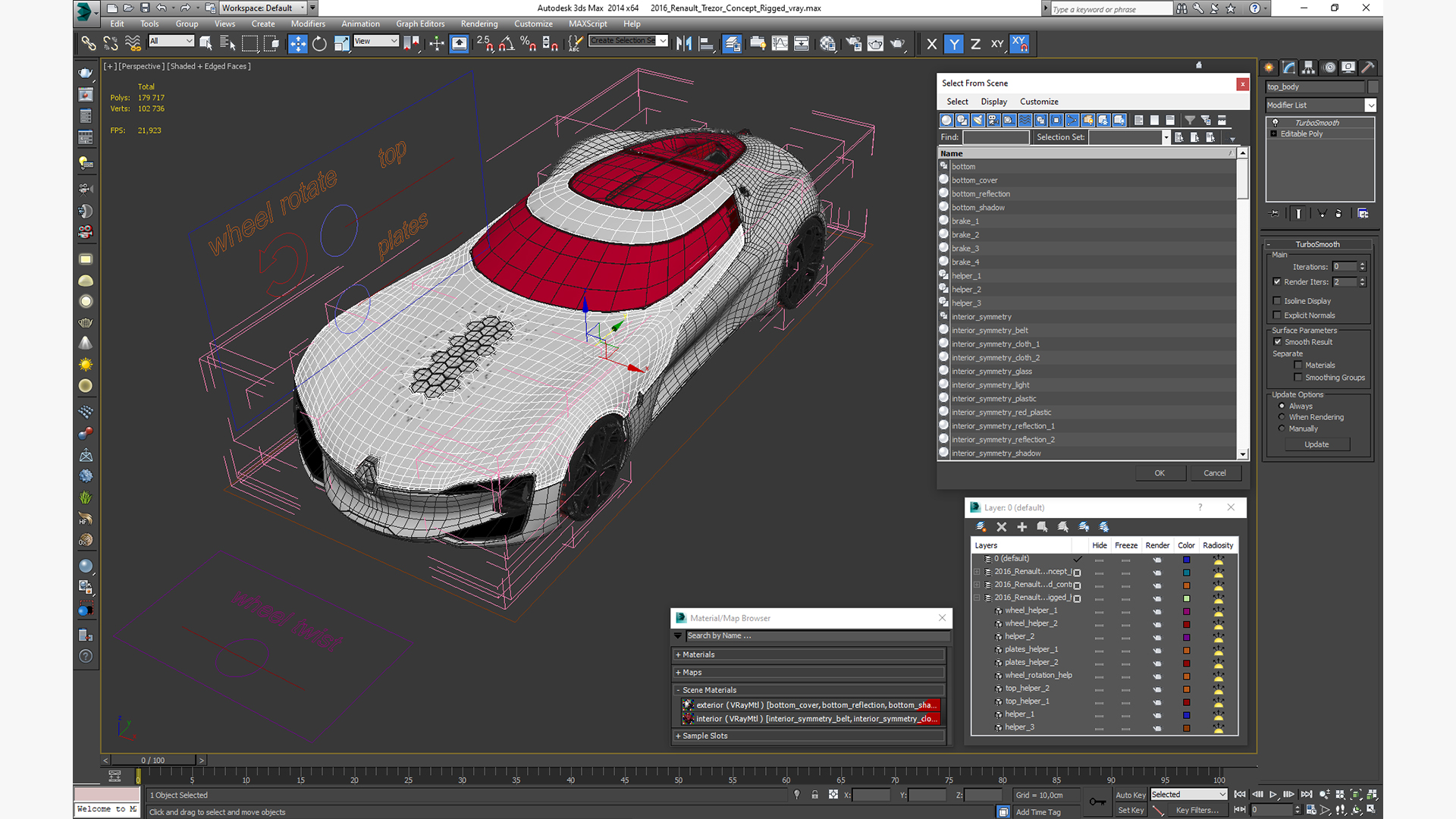Viewport: 1456px width, 819px height.
Task: Select the Manually update option
Action: click(1282, 428)
